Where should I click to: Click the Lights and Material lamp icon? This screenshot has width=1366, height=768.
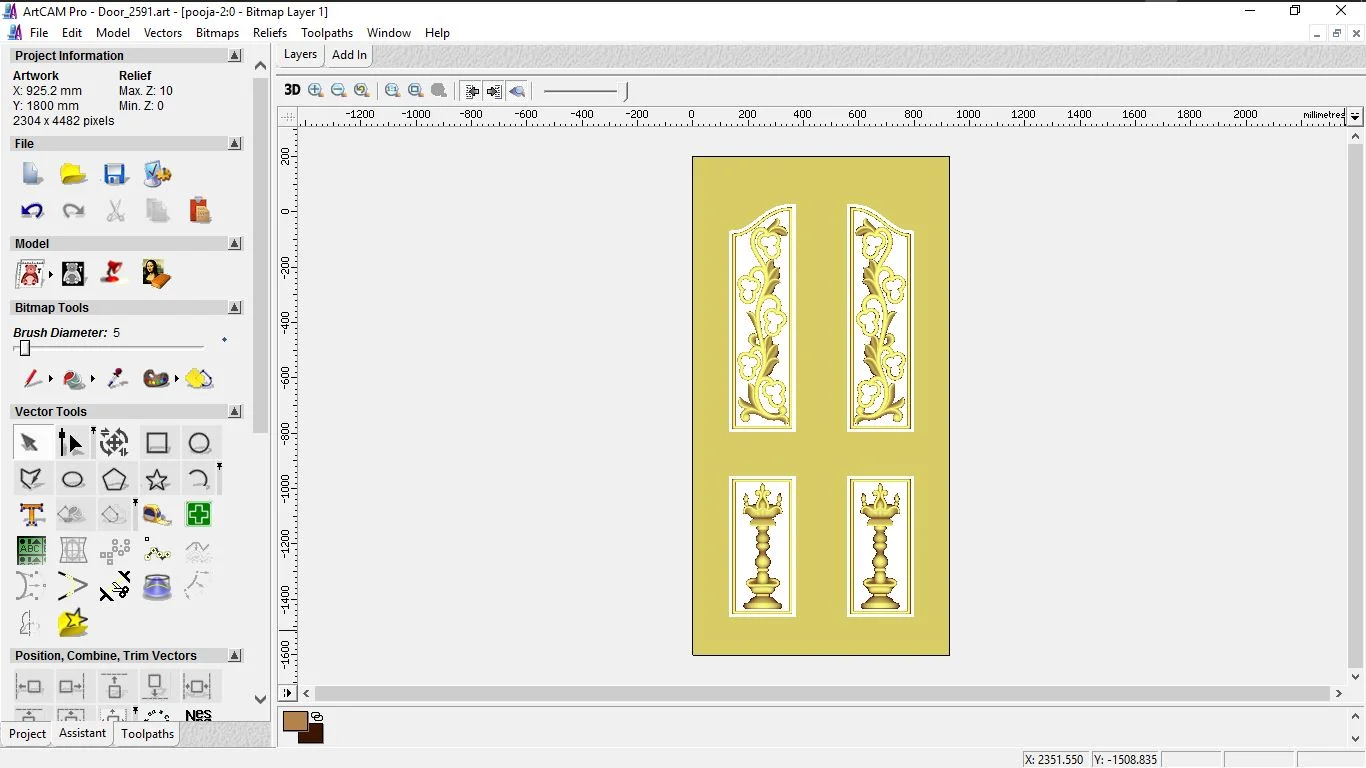point(114,273)
